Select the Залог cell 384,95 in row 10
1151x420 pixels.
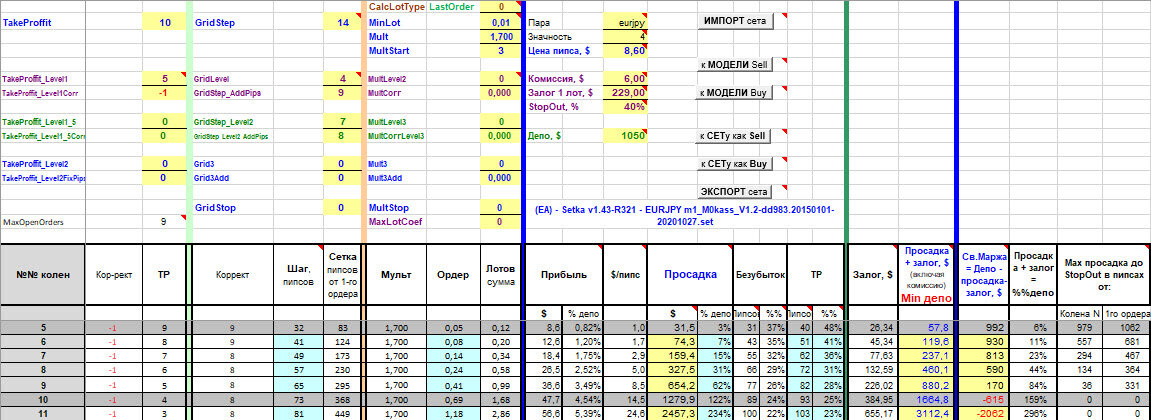tap(874, 399)
